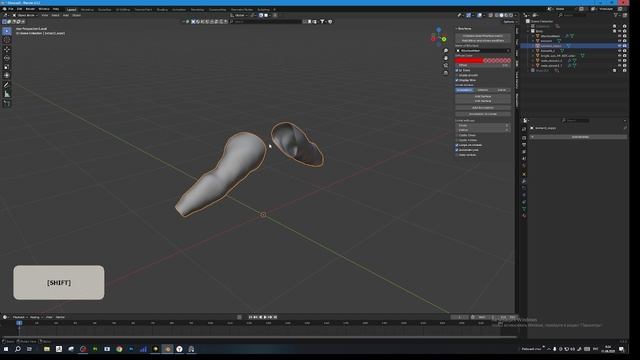Image resolution: width=640 pixels, height=360 pixels.
Task: Toggle camera view icon in viewport
Action: [x=446, y=65]
